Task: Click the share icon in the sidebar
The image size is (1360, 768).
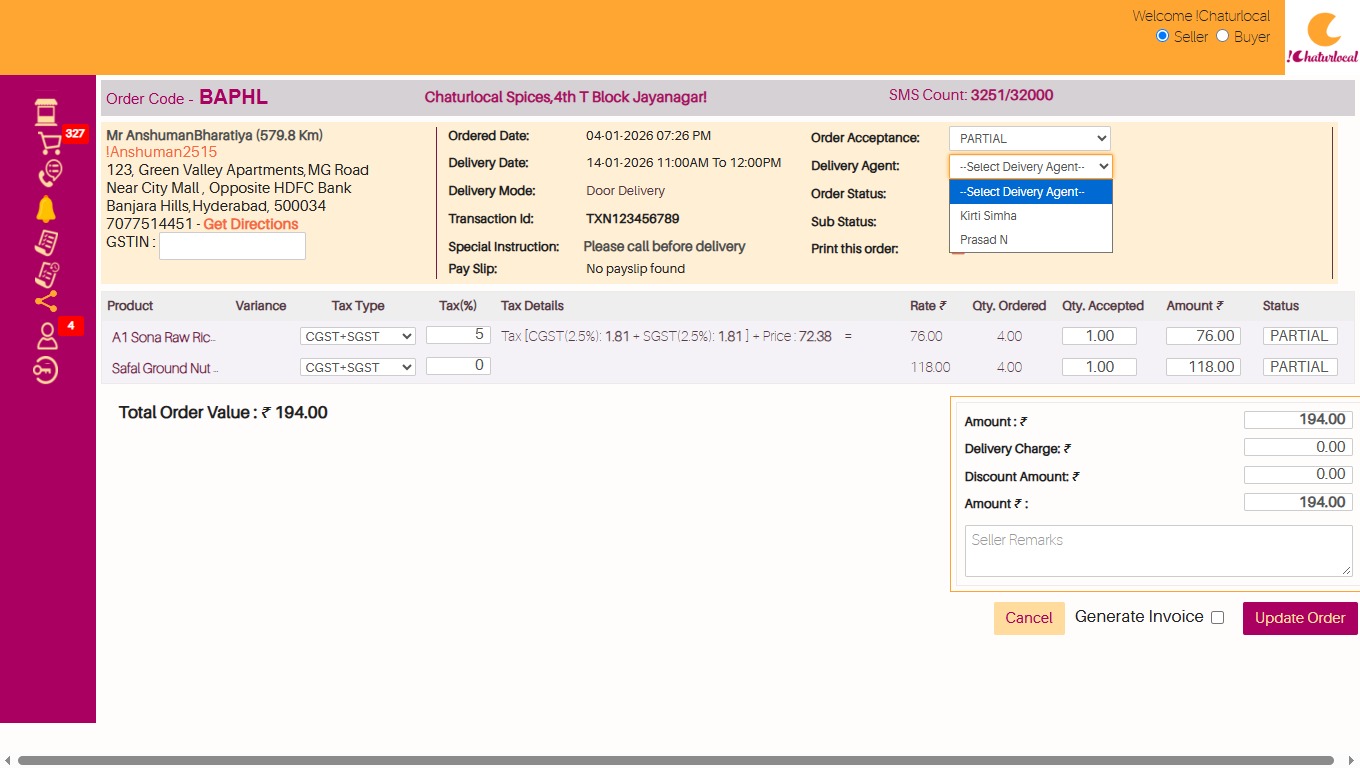Action: click(46, 302)
